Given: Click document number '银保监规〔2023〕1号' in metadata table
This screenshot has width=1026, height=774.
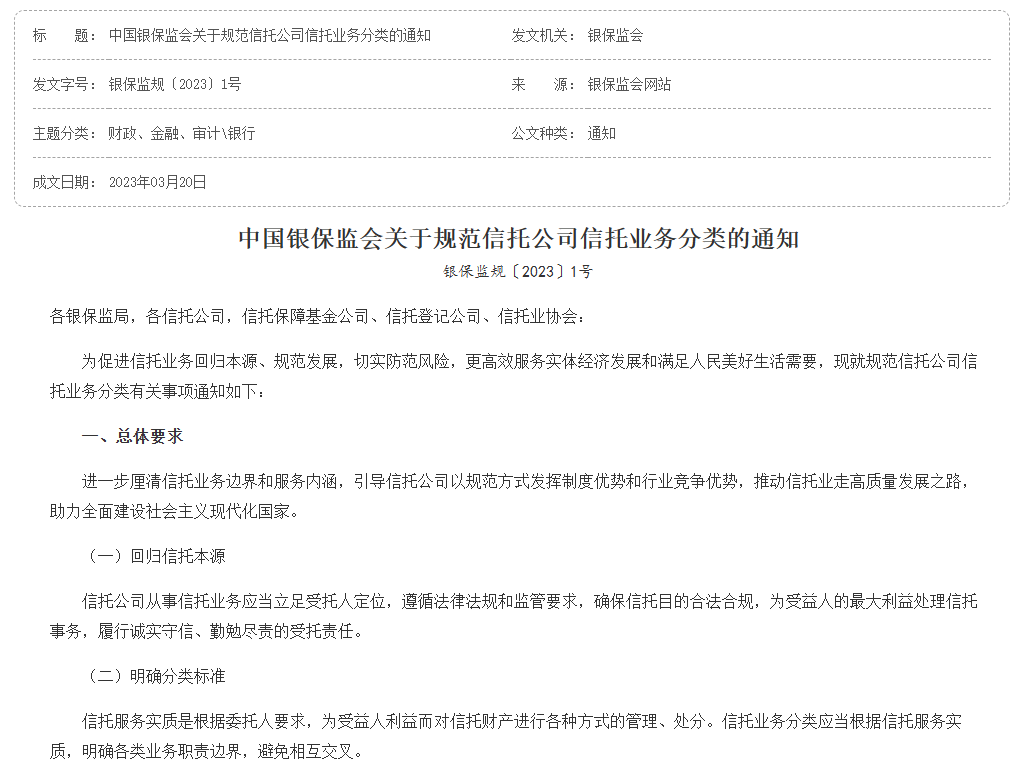Looking at the screenshot, I should tap(175, 84).
